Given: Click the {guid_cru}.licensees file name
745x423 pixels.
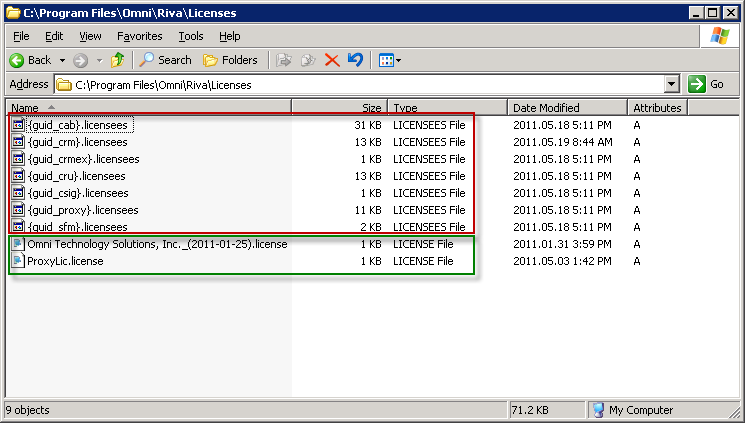Looking at the screenshot, I should (x=77, y=176).
